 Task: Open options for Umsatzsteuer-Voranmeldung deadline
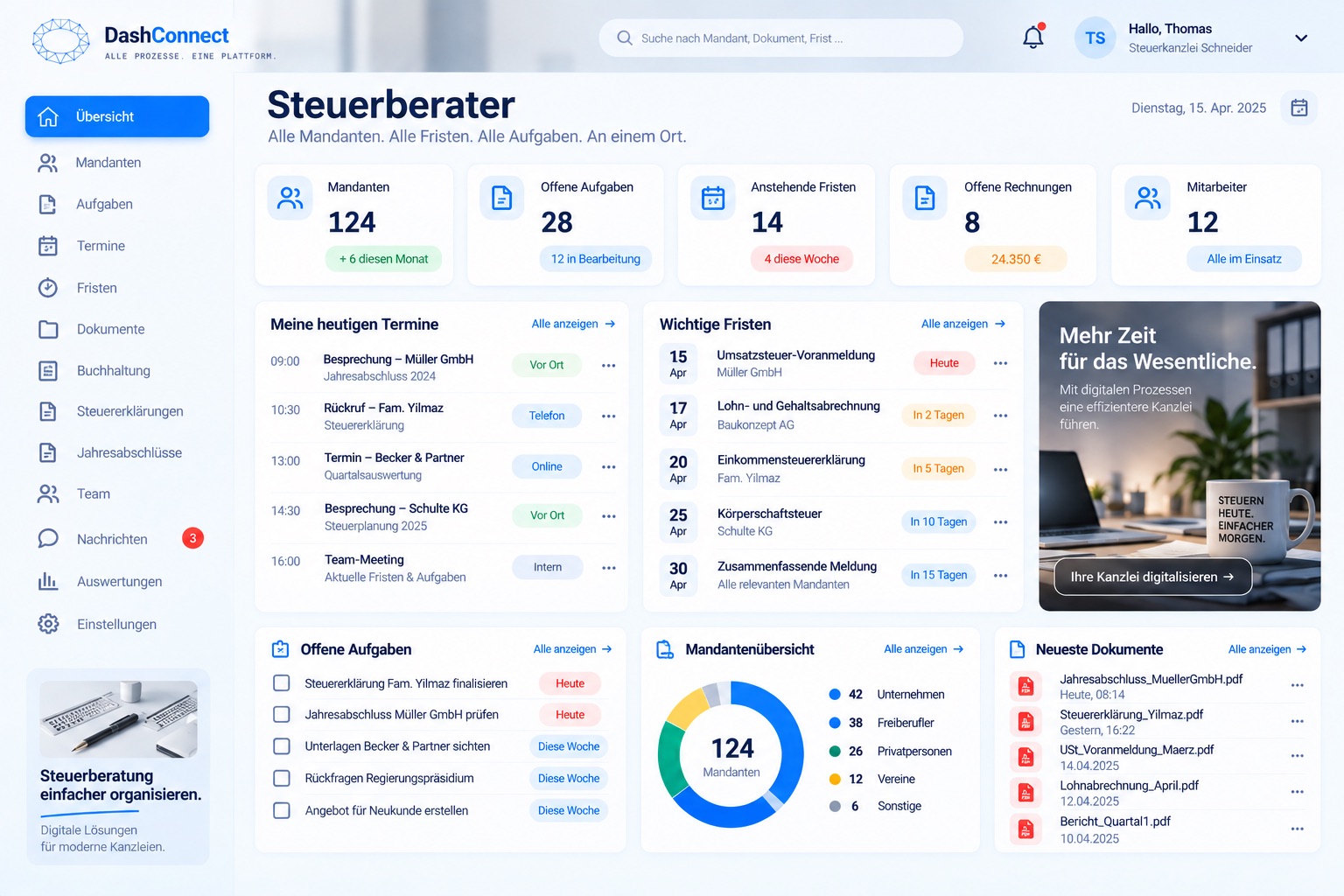[x=1000, y=363]
